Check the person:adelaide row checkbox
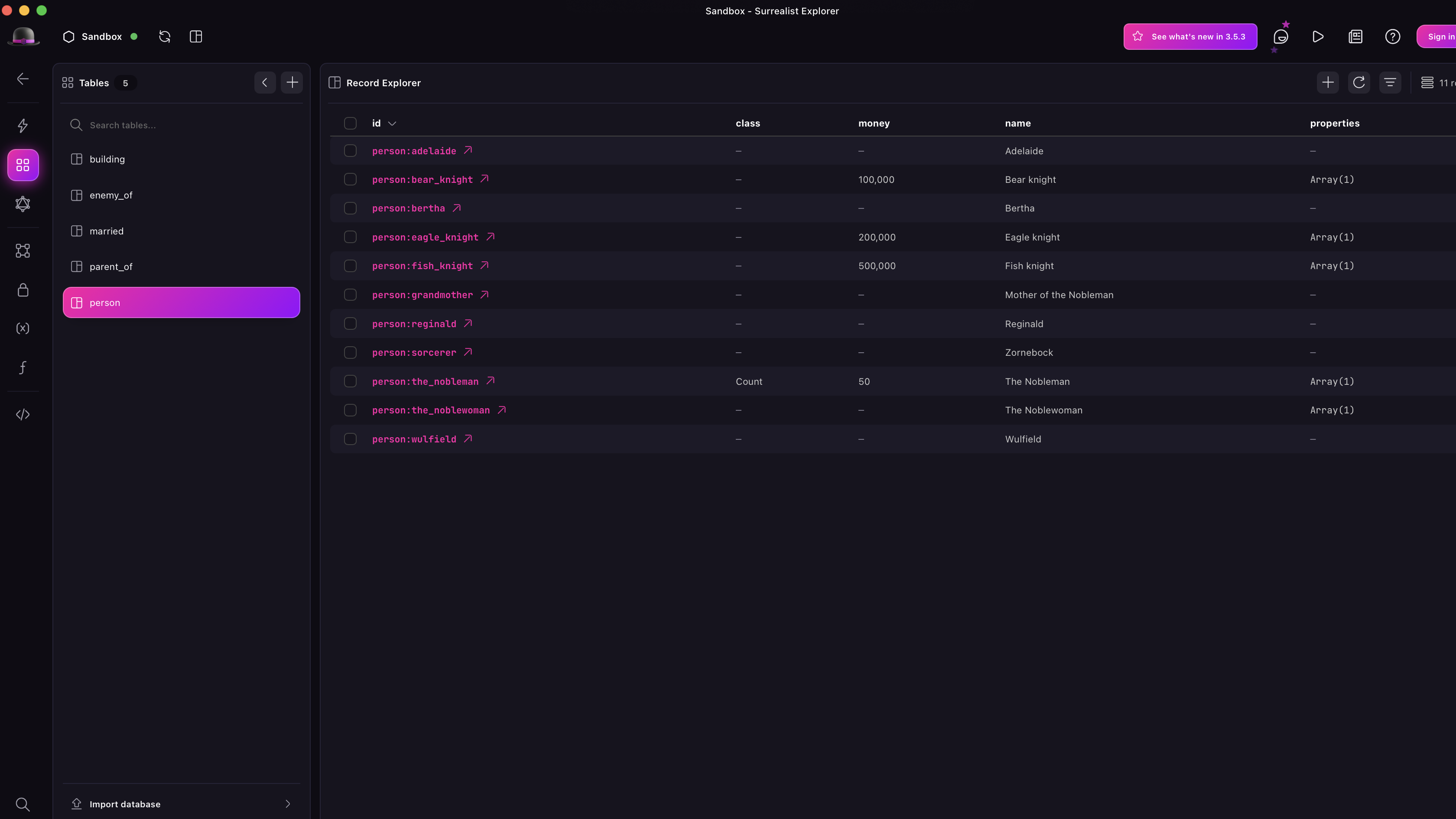This screenshot has height=819, width=1456. [350, 151]
